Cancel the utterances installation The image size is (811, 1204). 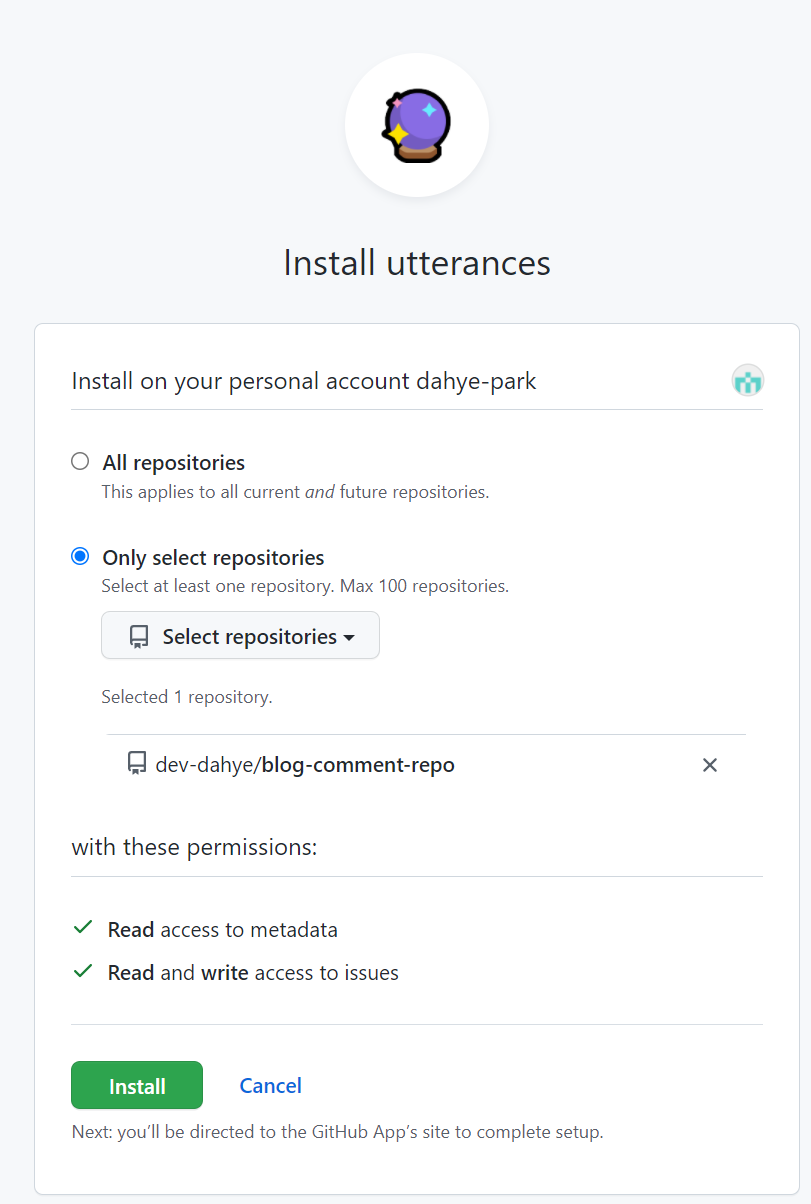[271, 1085]
